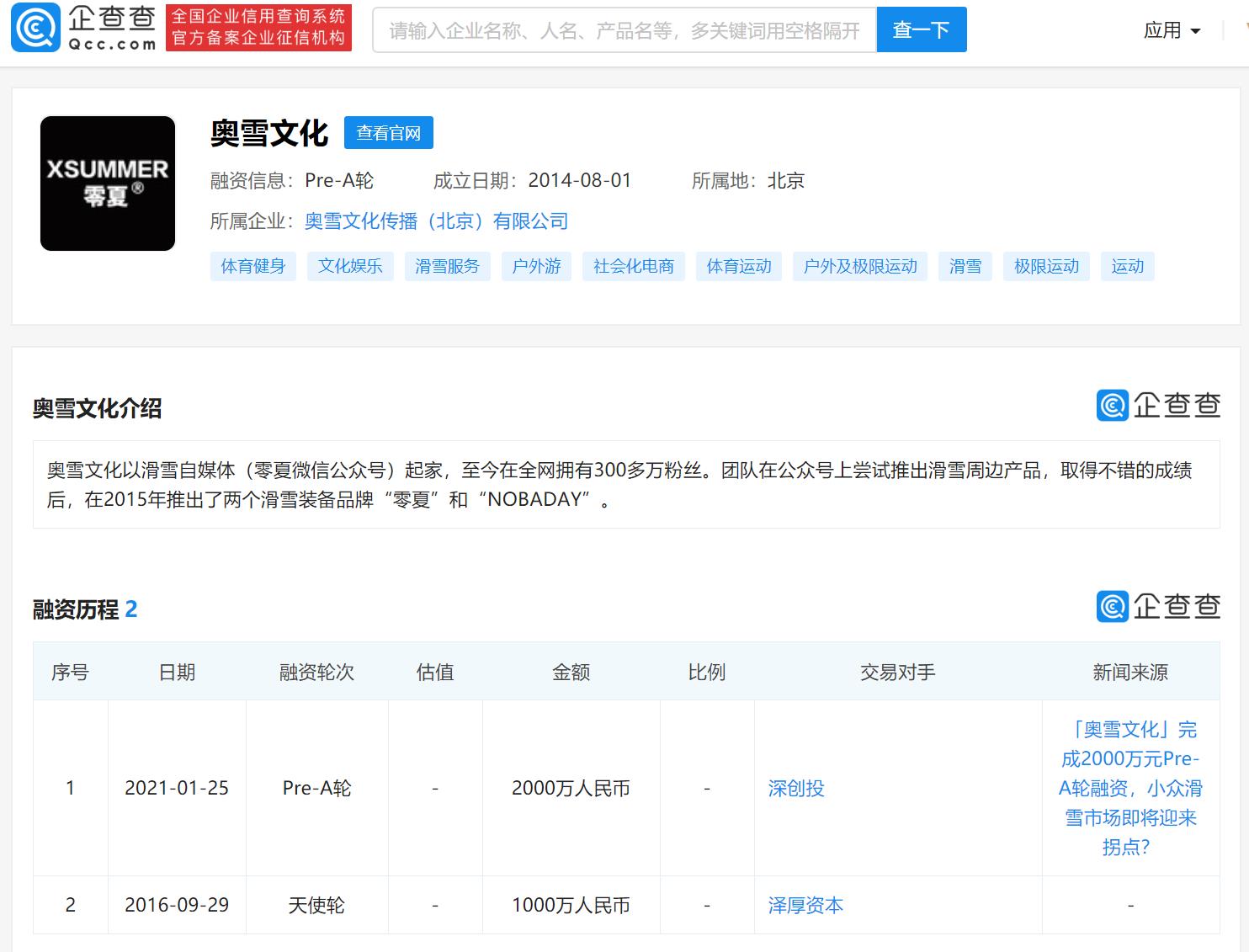Open the 泽厚资本 investor link
1249x952 pixels.
pos(805,906)
